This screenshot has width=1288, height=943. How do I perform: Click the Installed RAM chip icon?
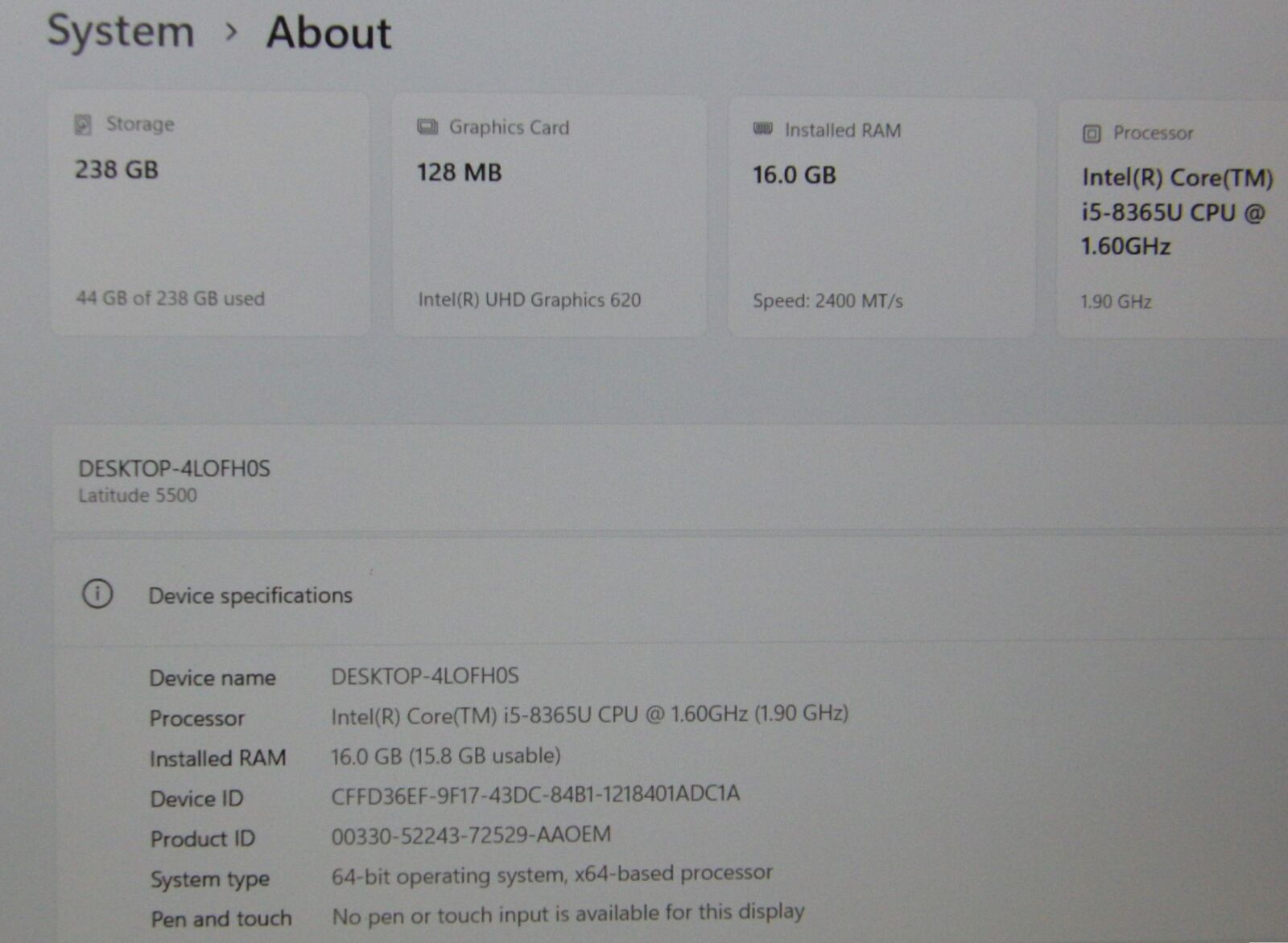click(x=762, y=130)
